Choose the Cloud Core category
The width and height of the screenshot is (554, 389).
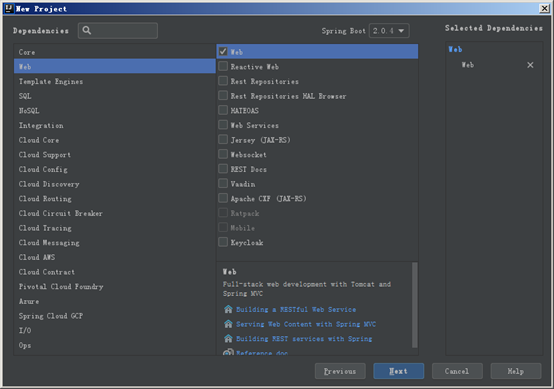point(115,140)
